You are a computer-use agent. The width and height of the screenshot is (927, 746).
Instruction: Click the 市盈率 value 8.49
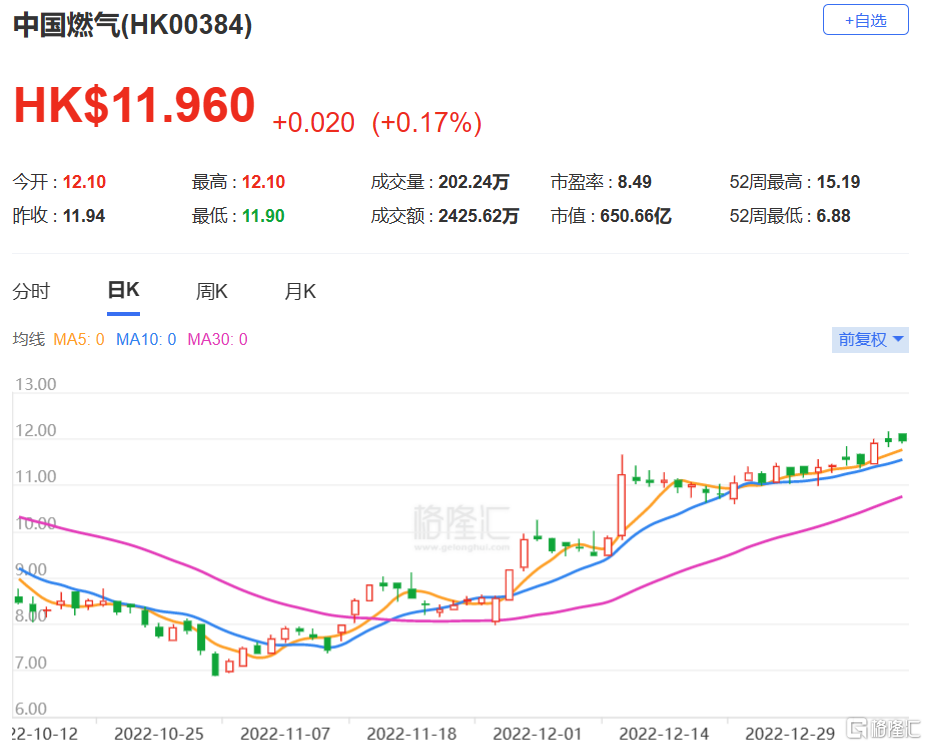[634, 182]
